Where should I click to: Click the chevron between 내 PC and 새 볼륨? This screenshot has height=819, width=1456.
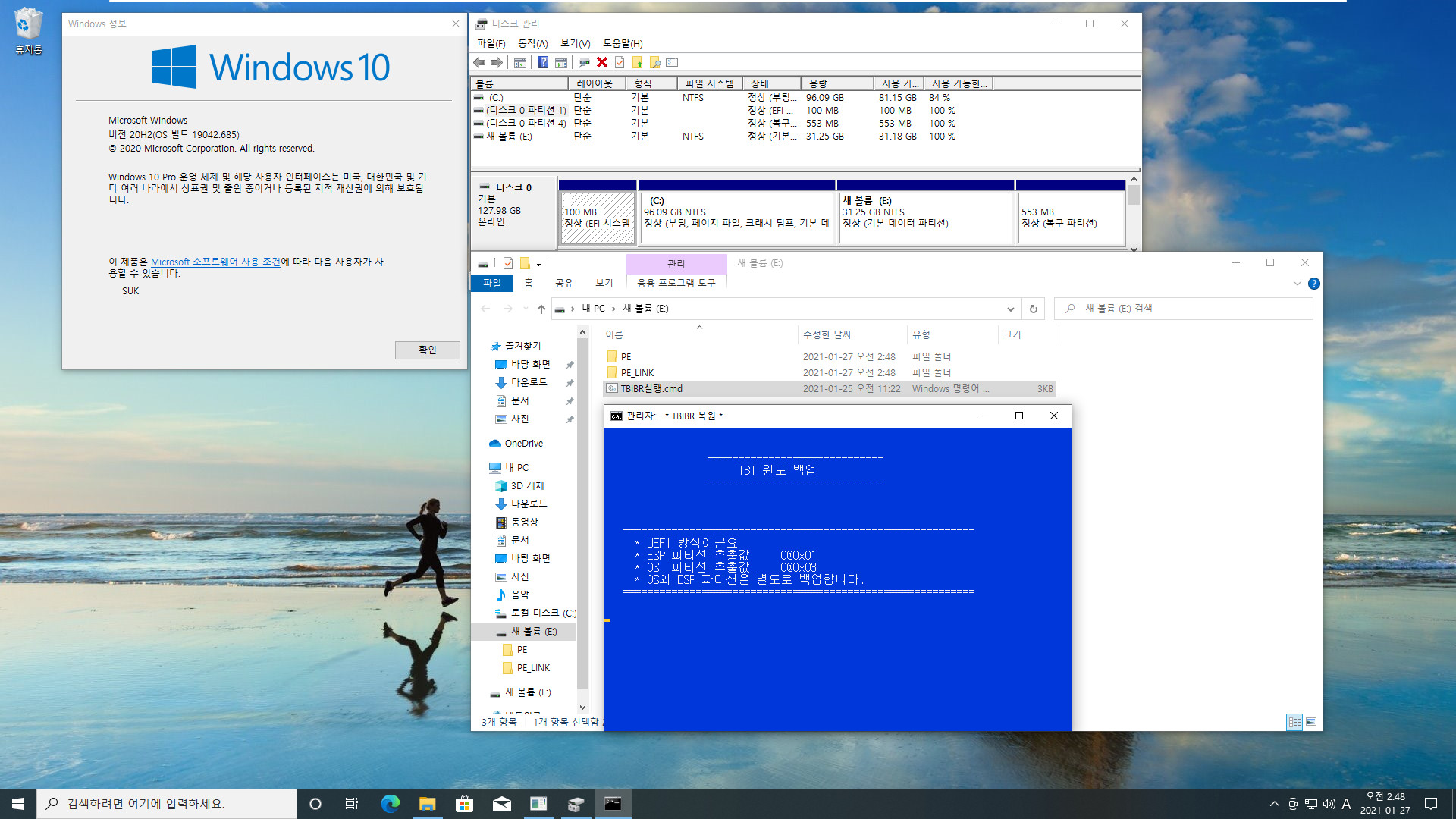coord(613,309)
